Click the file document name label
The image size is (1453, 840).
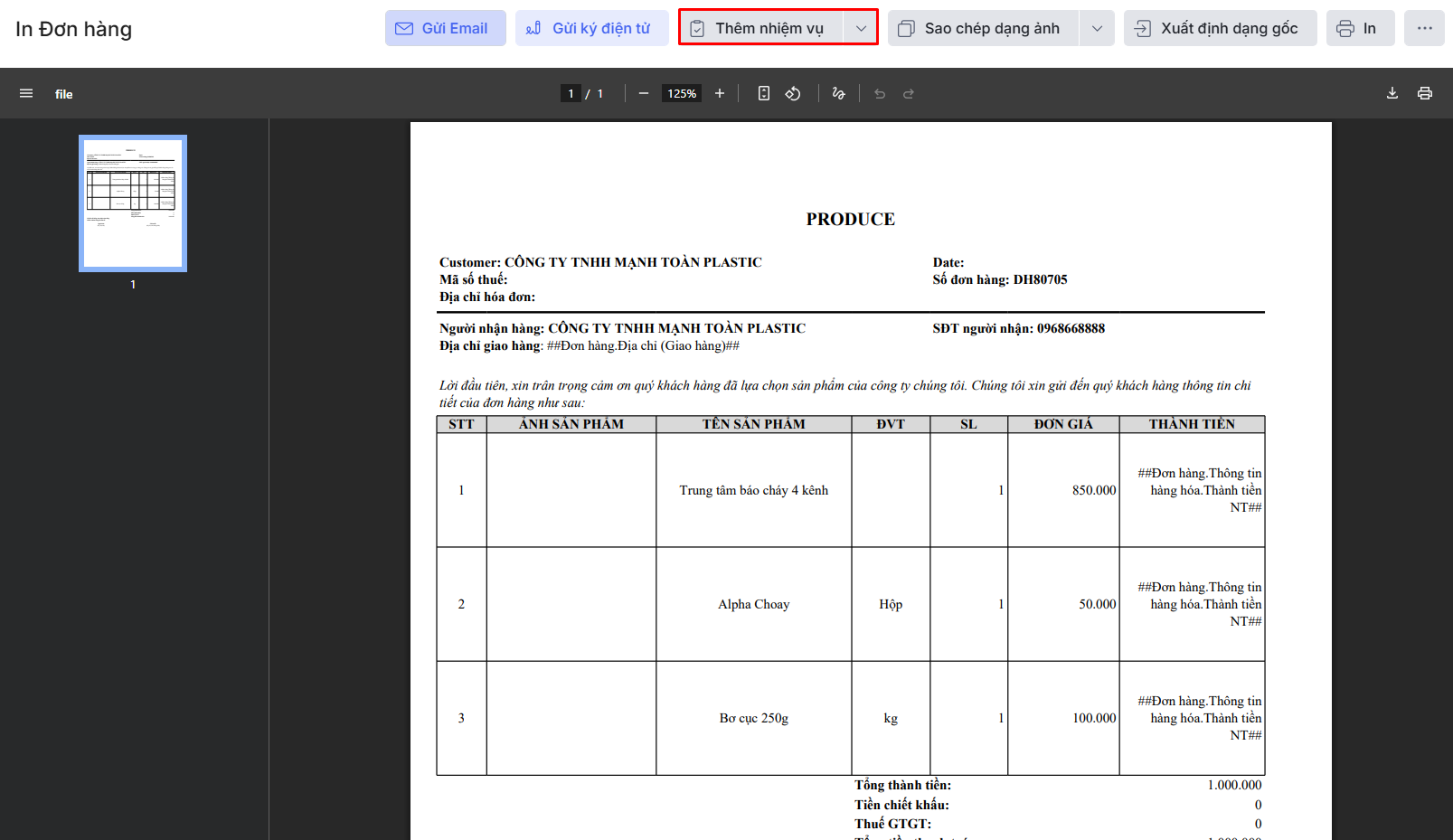(63, 94)
